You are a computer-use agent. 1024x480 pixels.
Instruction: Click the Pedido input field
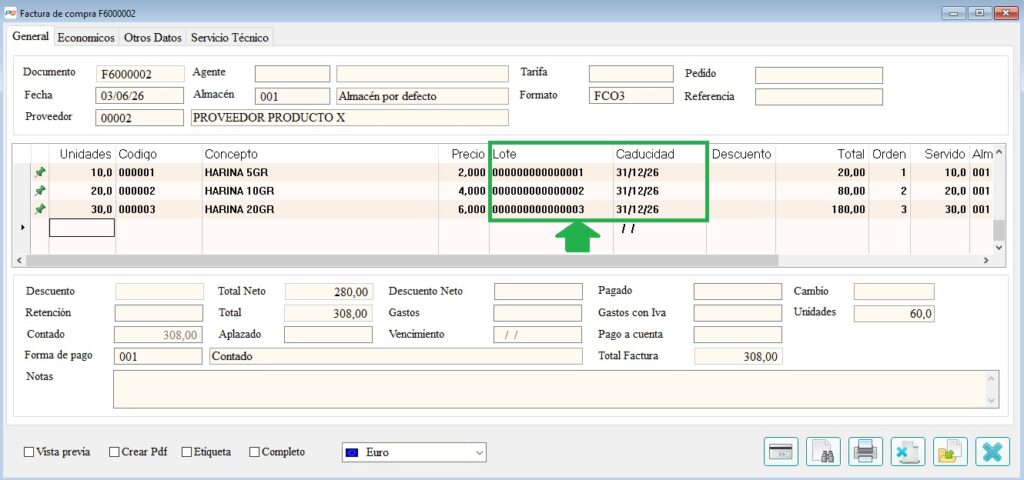(x=819, y=75)
